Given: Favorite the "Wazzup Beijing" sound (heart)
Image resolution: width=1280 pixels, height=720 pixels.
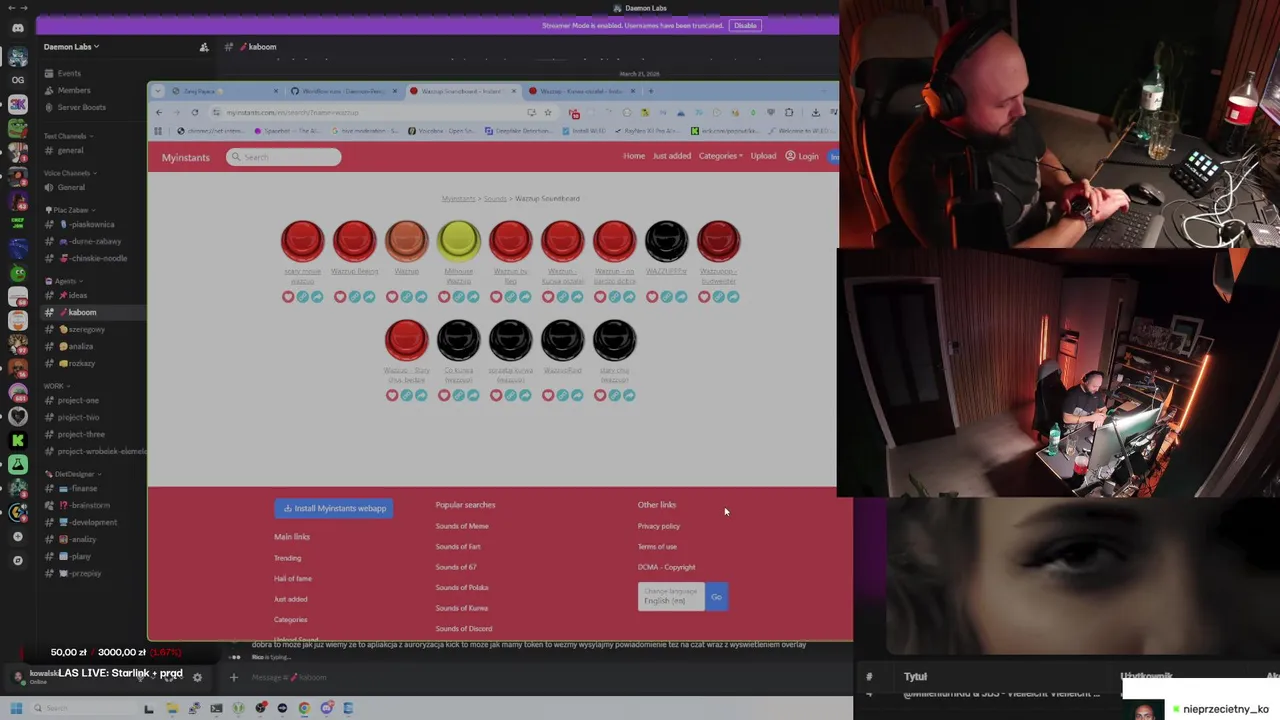Looking at the screenshot, I should 340,297.
